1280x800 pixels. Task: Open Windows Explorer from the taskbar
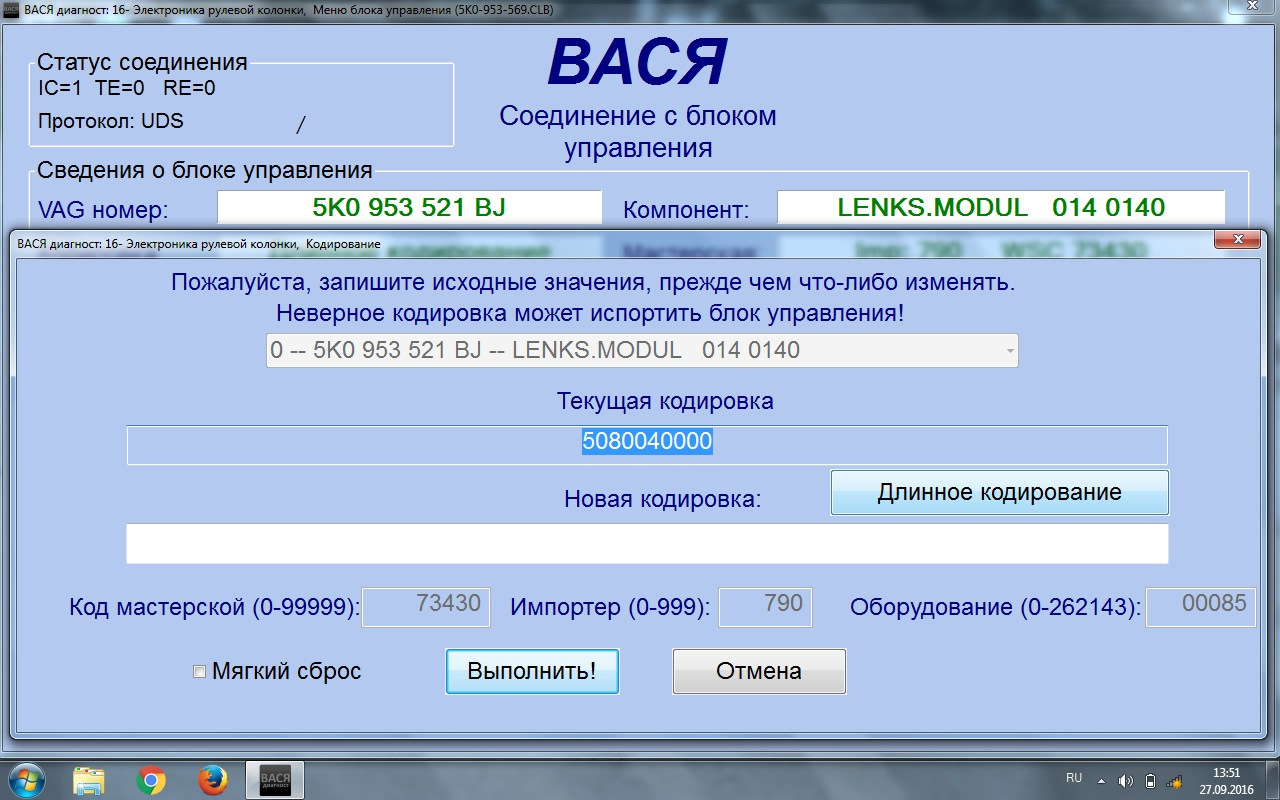(88, 780)
